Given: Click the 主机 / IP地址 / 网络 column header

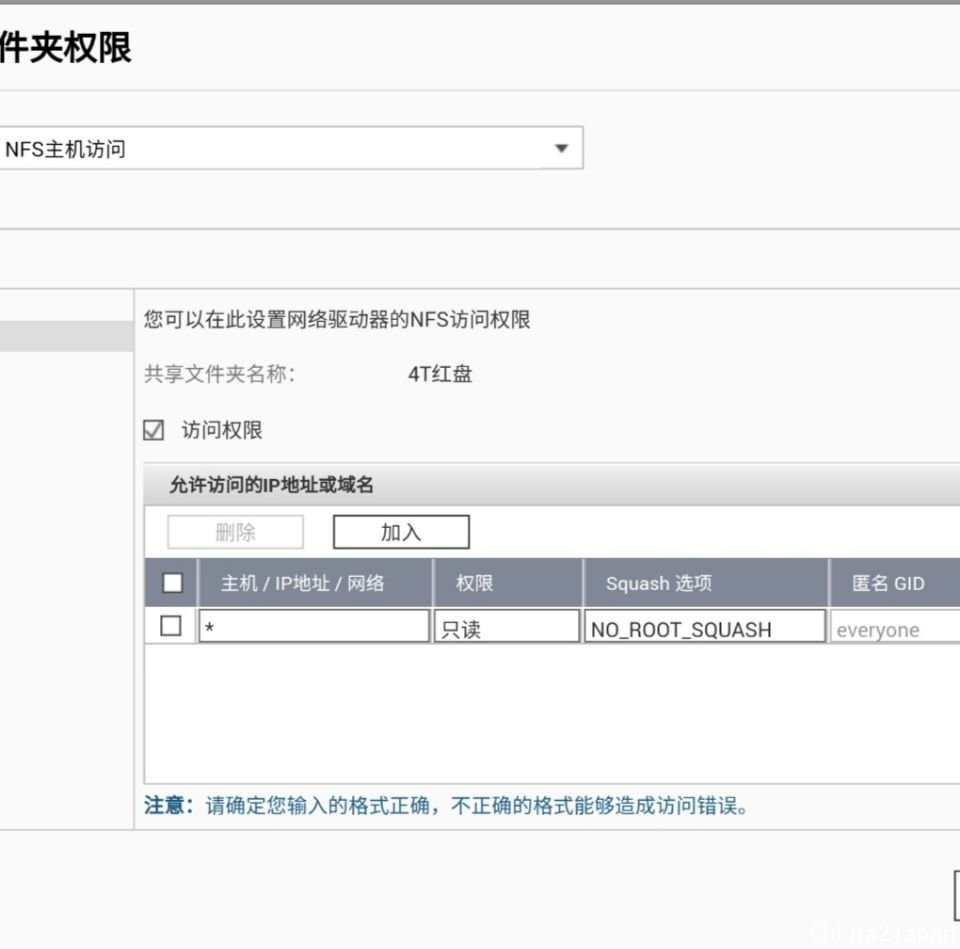Looking at the screenshot, I should point(303,583).
